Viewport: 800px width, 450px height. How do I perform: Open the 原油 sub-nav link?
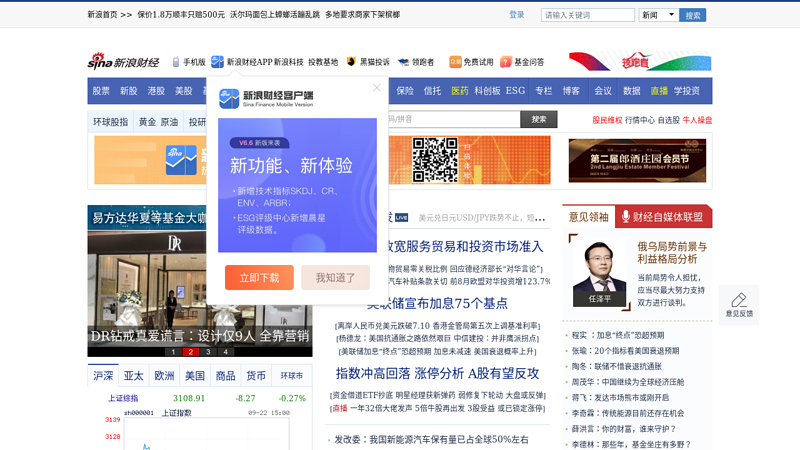pos(169,122)
